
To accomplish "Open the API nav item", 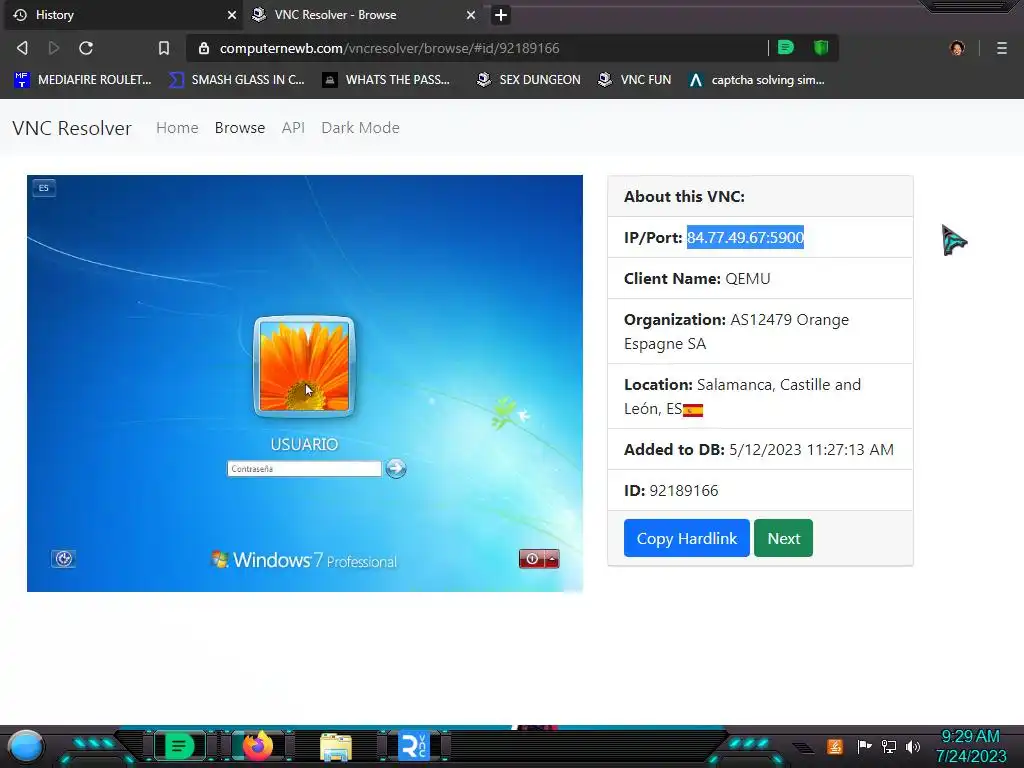I will [293, 128].
